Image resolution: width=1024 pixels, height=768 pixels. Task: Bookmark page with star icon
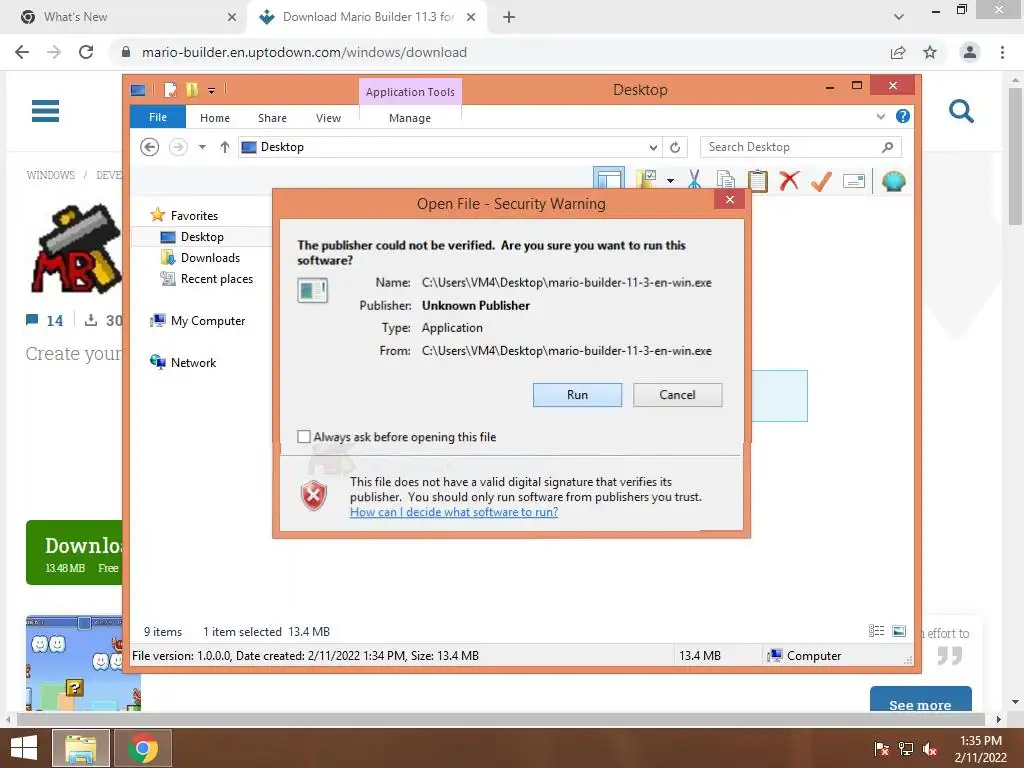(x=930, y=52)
